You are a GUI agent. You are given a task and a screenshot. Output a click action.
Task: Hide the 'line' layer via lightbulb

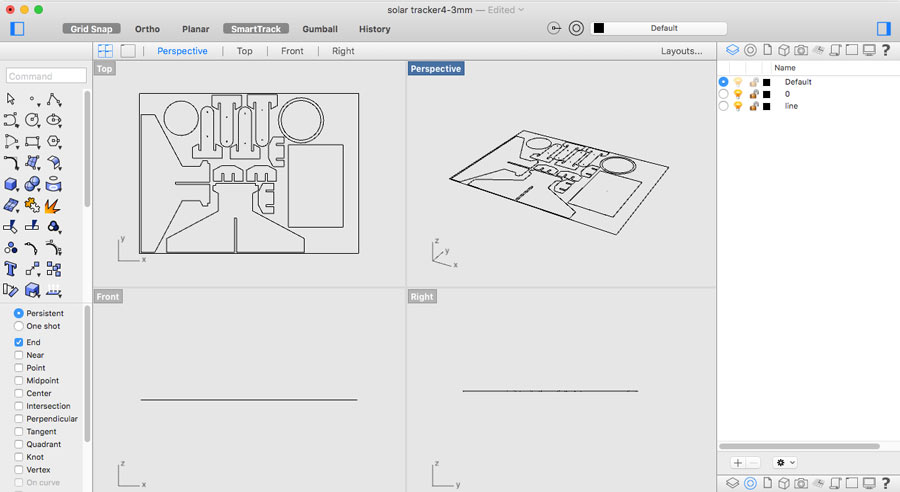coord(738,106)
